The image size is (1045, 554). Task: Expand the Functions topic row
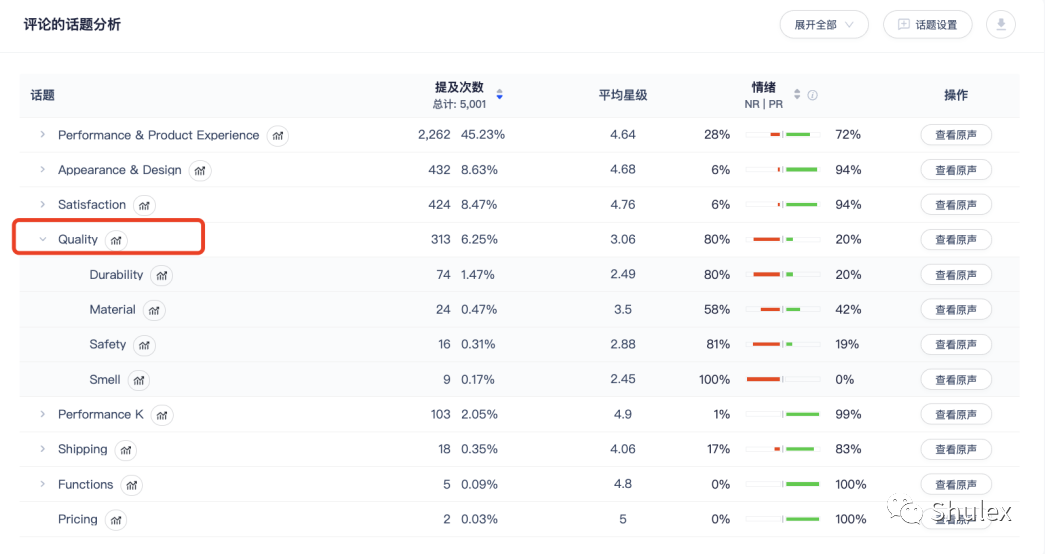click(42, 484)
